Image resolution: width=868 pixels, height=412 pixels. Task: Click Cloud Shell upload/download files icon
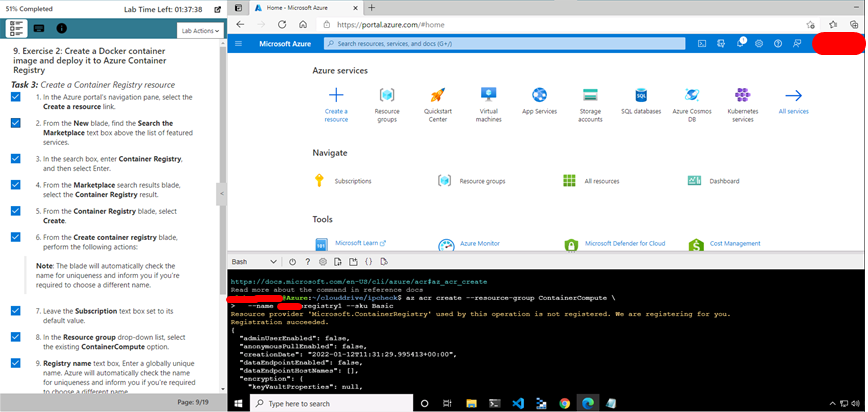pyautogui.click(x=338, y=261)
